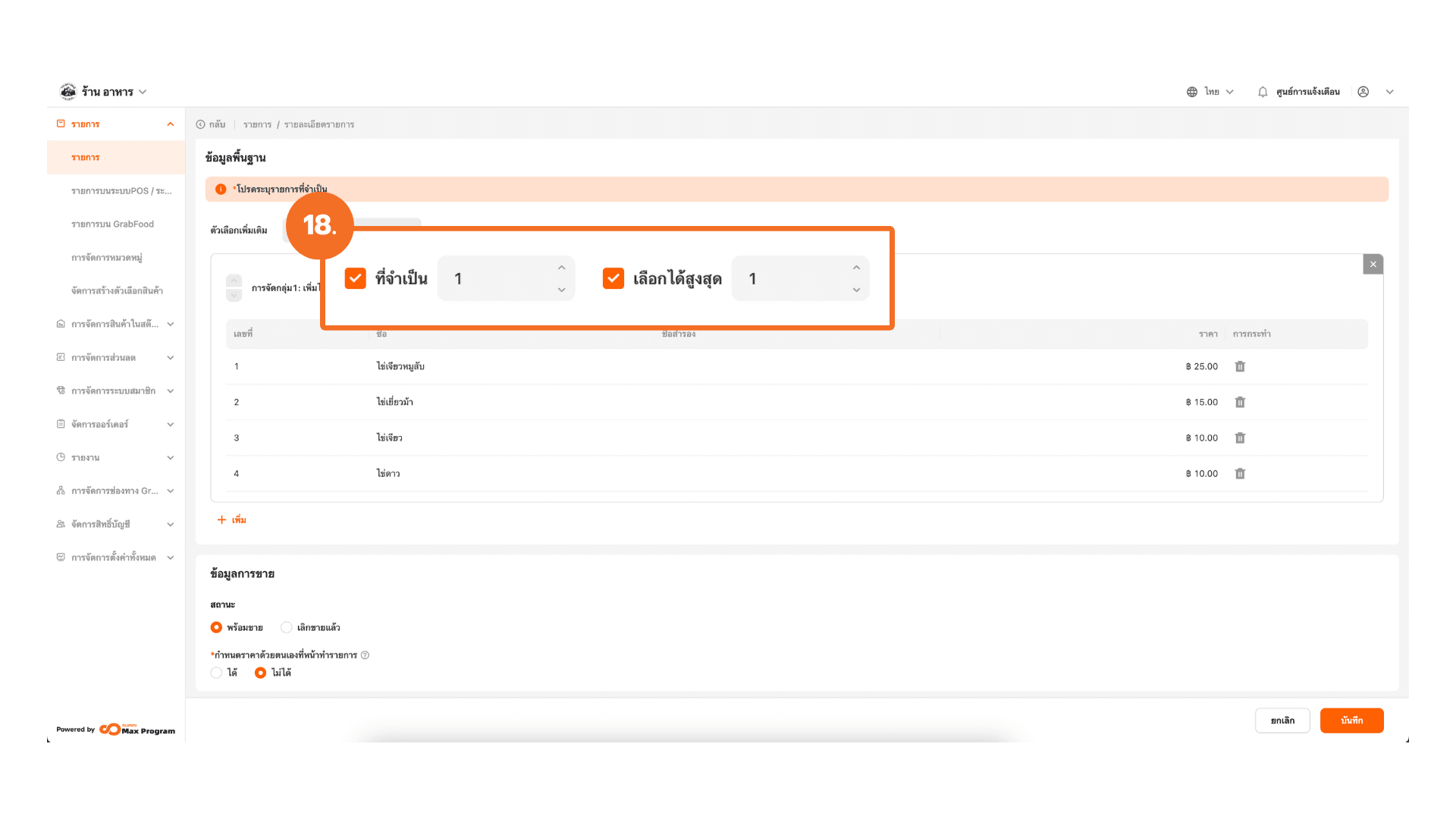The height and width of the screenshot is (819, 1456).
Task: Increase the ที่จำเป็น quantity stepper up arrow
Action: tap(561, 268)
